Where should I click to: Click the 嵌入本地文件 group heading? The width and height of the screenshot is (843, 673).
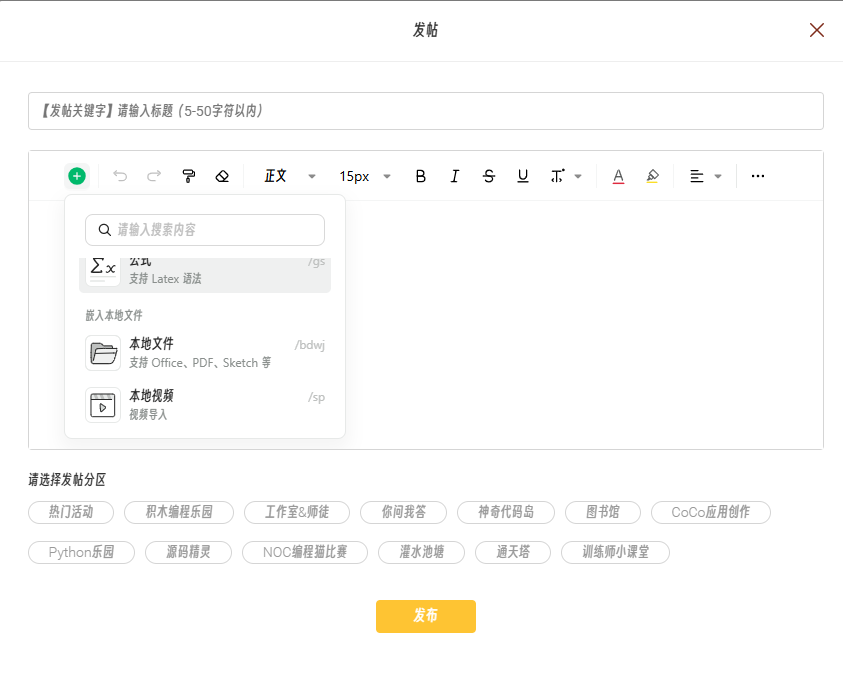pos(114,316)
